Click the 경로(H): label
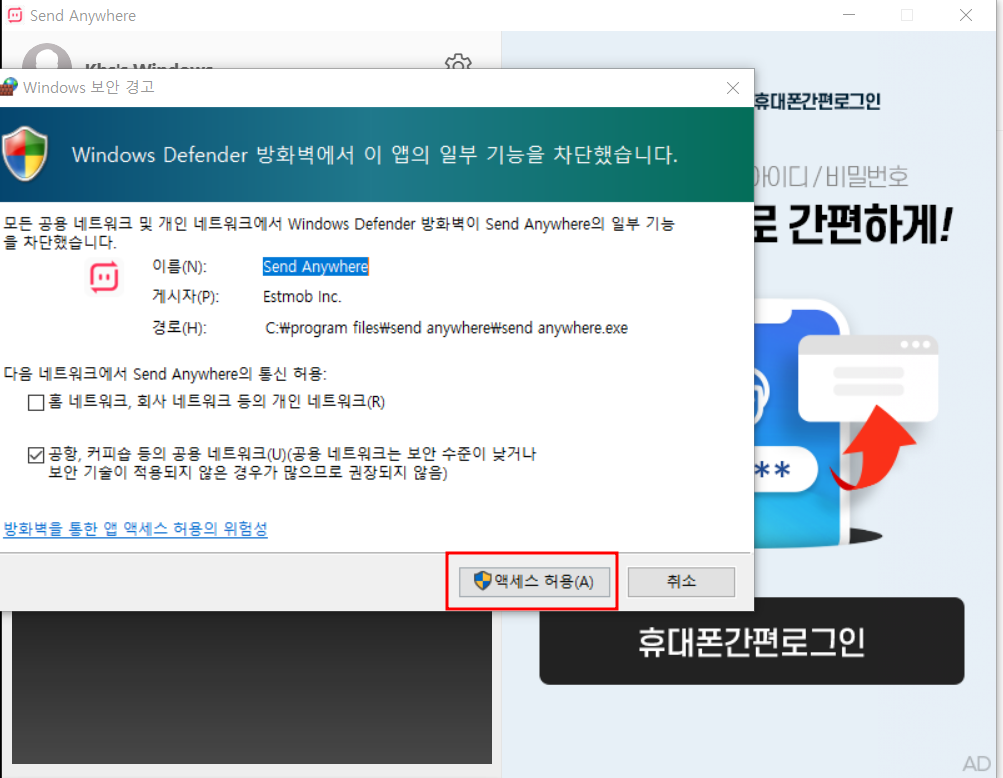This screenshot has height=778, width=1003. tap(180, 328)
